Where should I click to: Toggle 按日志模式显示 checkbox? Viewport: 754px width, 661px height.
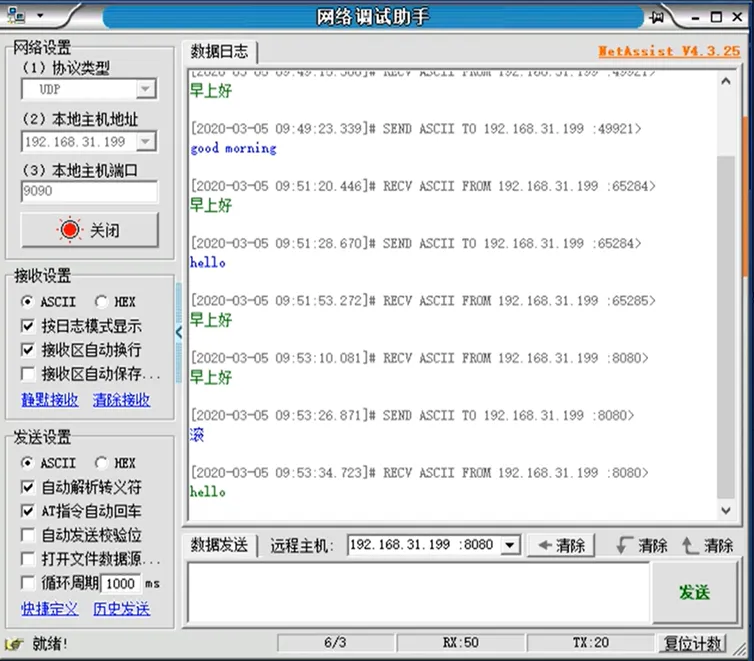click(28, 326)
